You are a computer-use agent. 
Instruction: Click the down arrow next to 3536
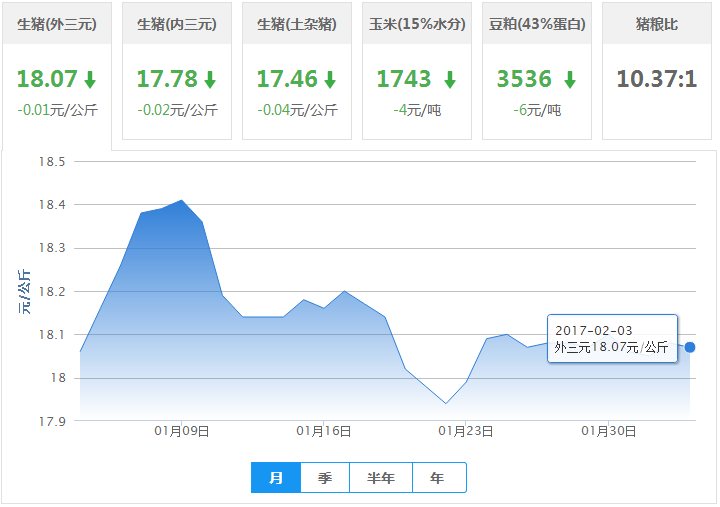click(x=570, y=80)
